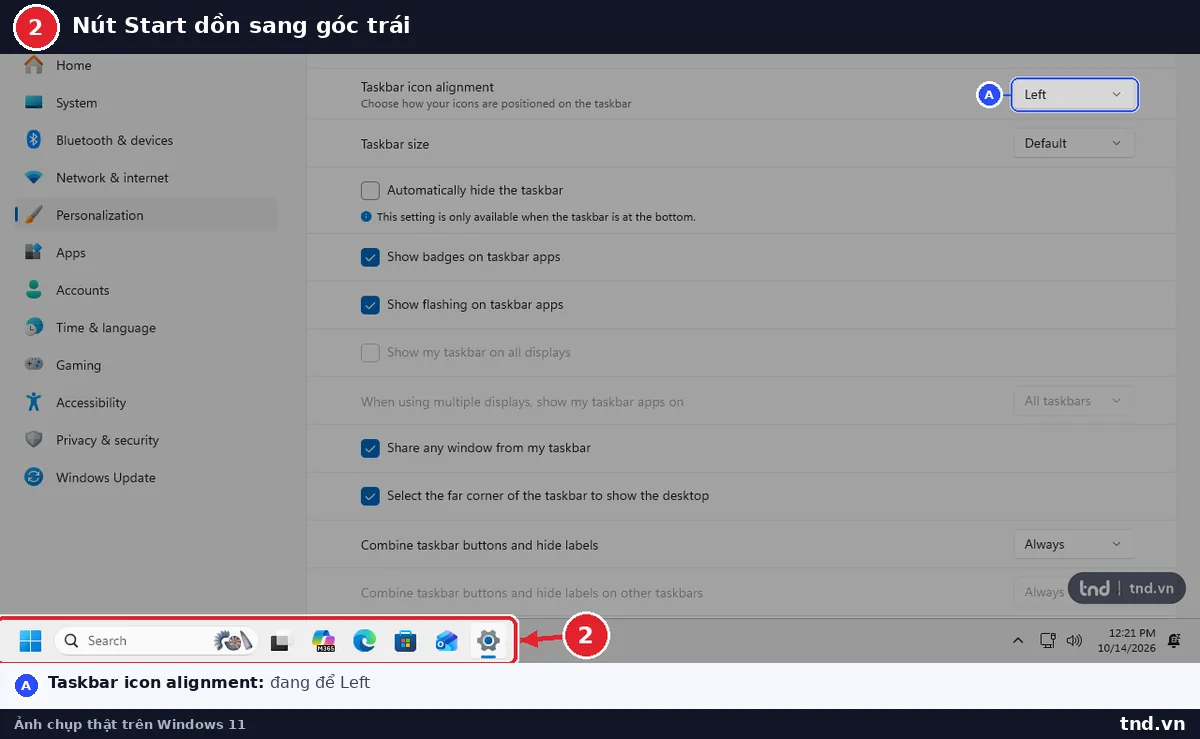
Task: Click the info icon under Automatically hide
Action: coord(366,217)
